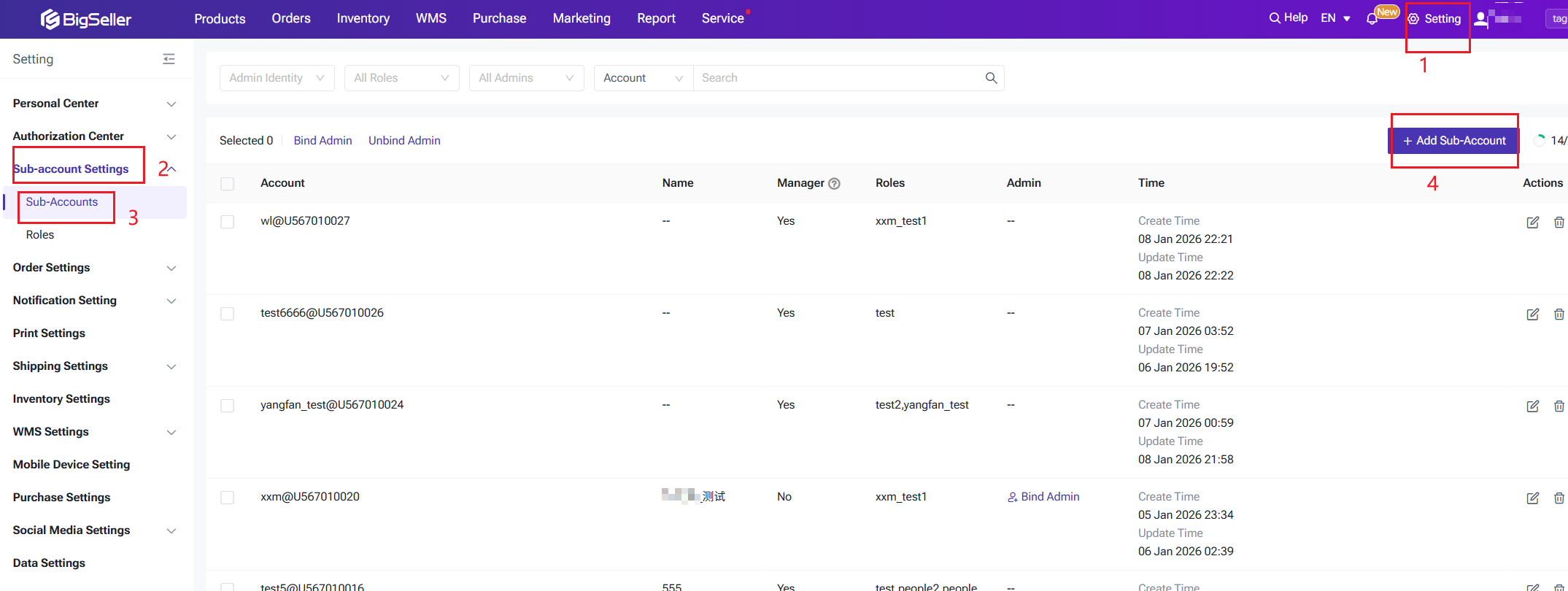Open the All Roles filter dropdown

pyautogui.click(x=401, y=78)
